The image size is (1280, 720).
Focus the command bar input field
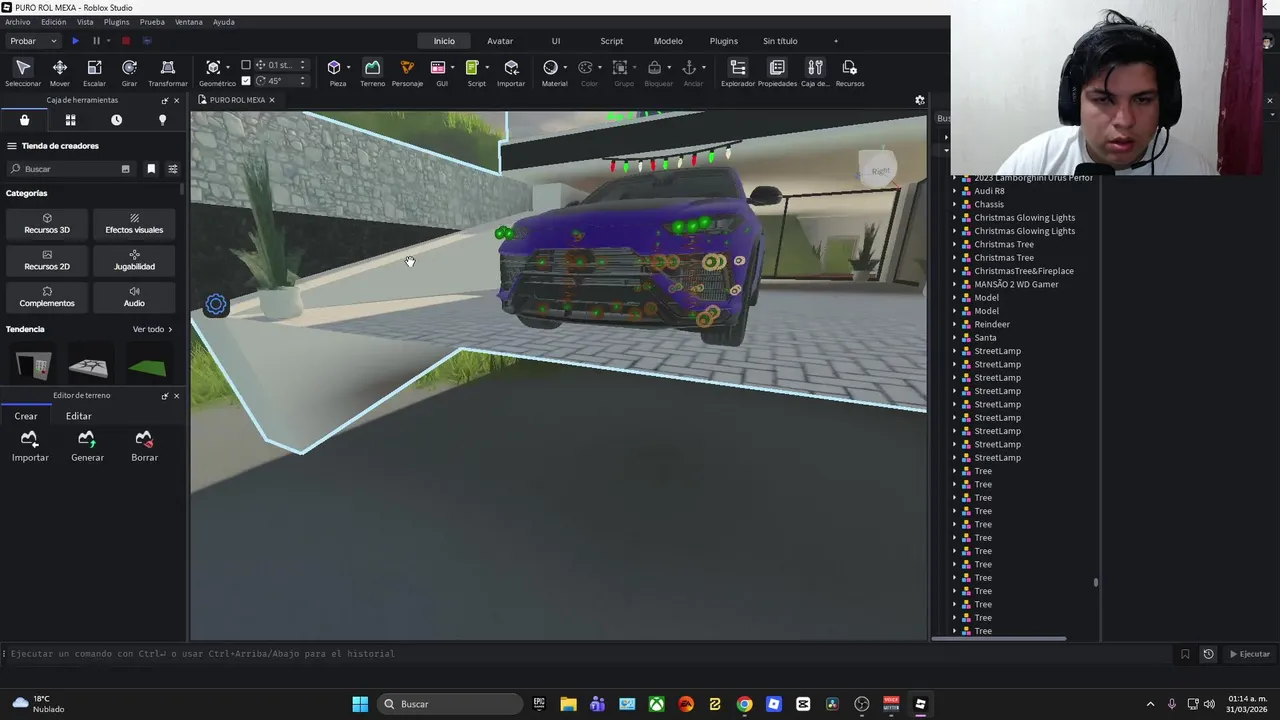[x=588, y=654]
